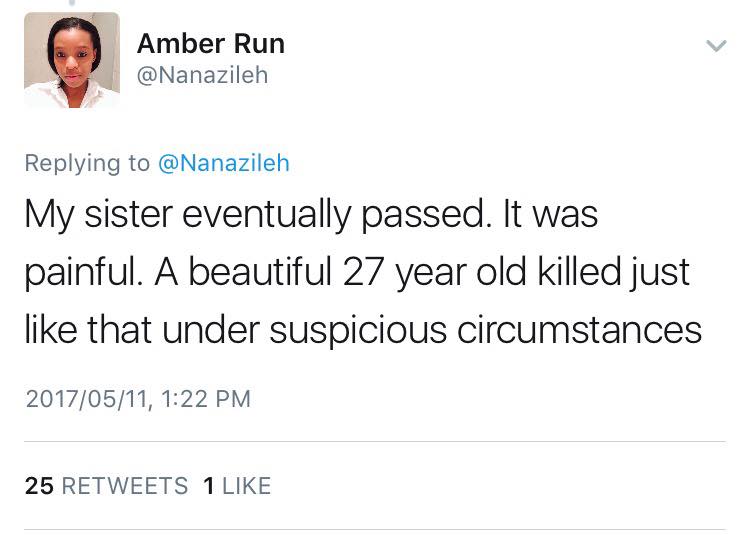Open the gray @Nanazileh handle under the name

tap(202, 75)
